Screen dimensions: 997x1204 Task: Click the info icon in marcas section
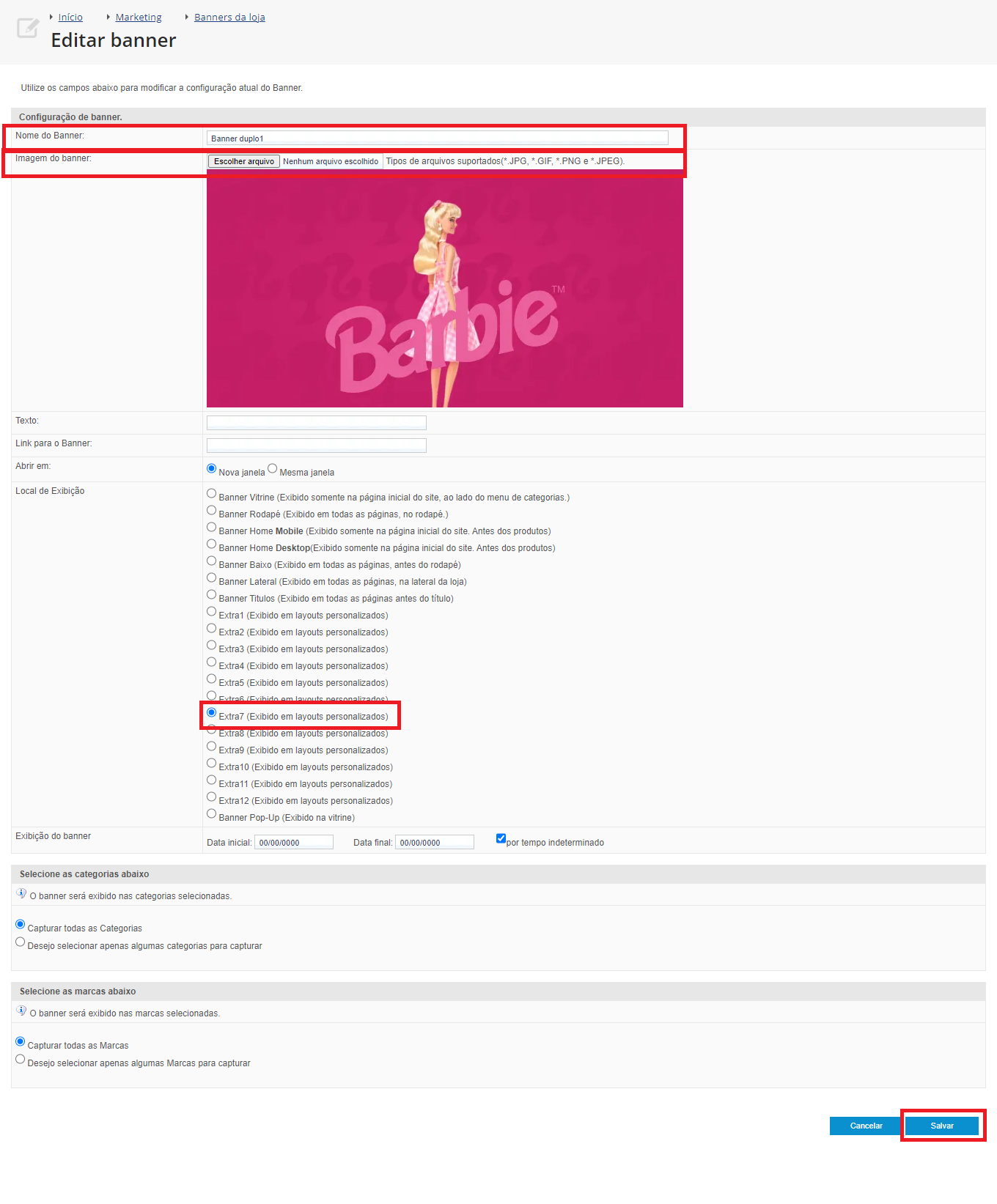[21, 1011]
